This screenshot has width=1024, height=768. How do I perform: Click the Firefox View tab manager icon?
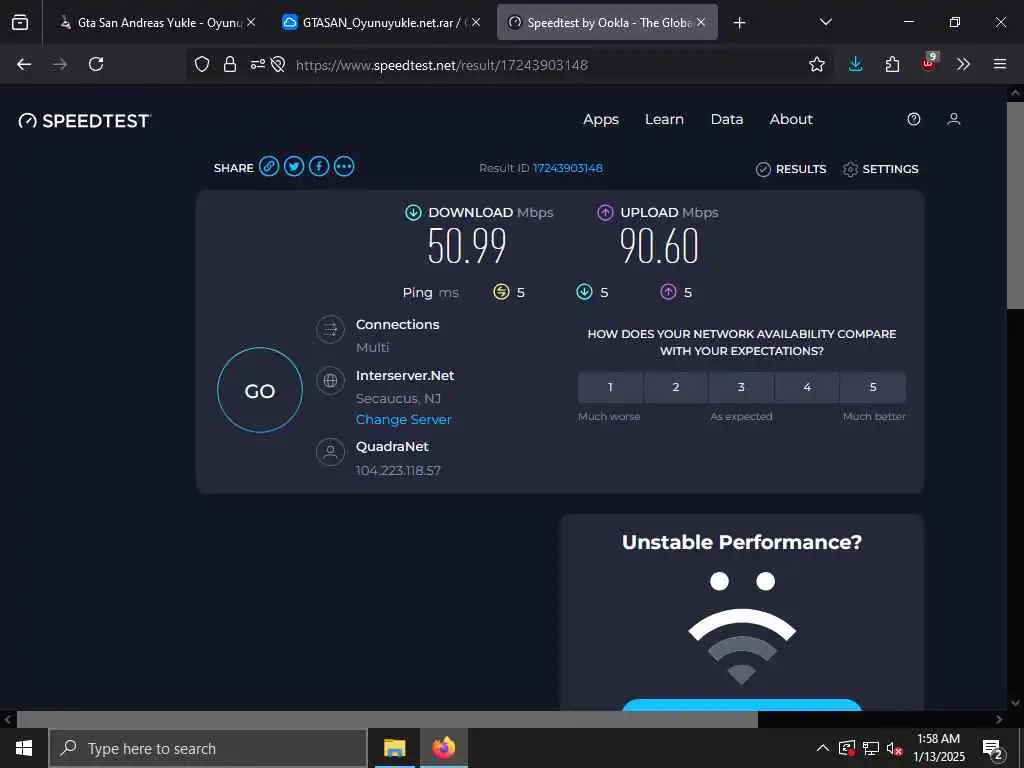tap(20, 22)
